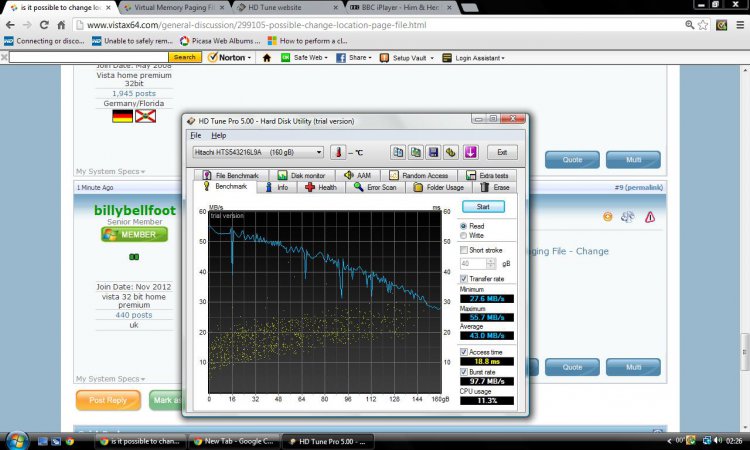Click the short stroke size field showing 40

tap(473, 263)
